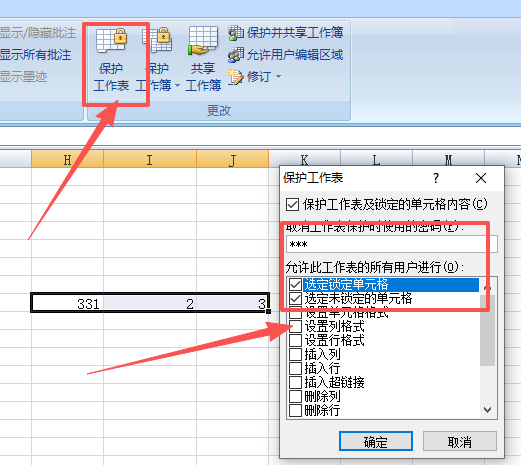Uncheck 选定未锁定的单元格 option
521x465 pixels.
[x=295, y=299]
